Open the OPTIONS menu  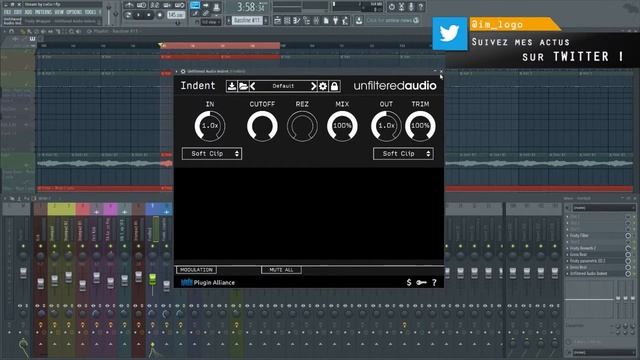pyautogui.click(x=74, y=12)
